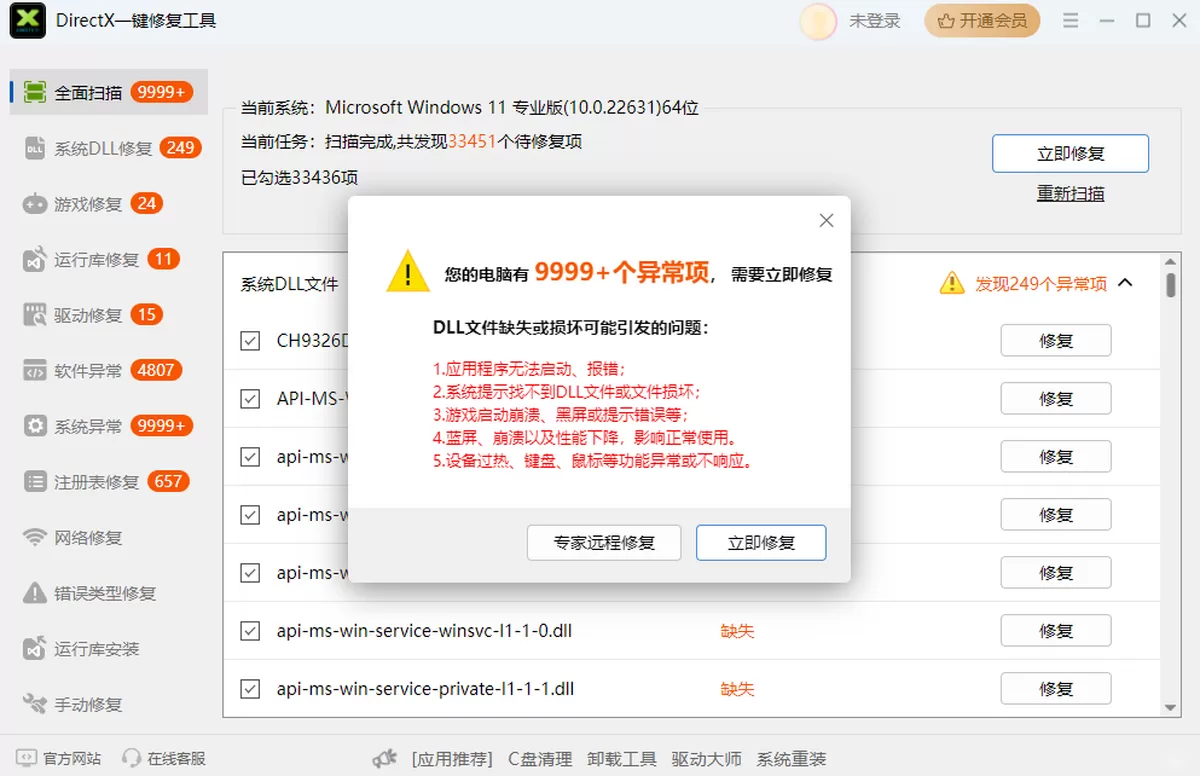The image size is (1200, 776).
Task: Switch to 驱动修复 section
Action: point(108,315)
